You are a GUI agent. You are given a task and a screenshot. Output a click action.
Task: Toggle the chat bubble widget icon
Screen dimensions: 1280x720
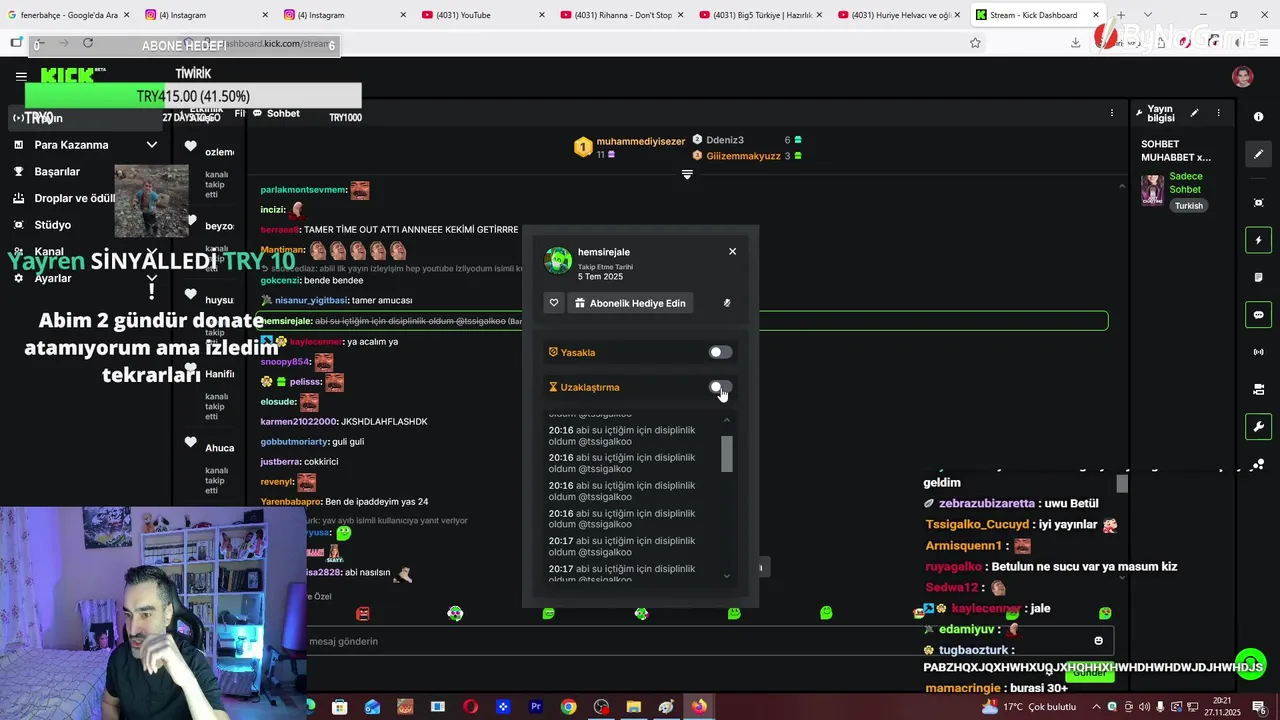(x=1258, y=315)
